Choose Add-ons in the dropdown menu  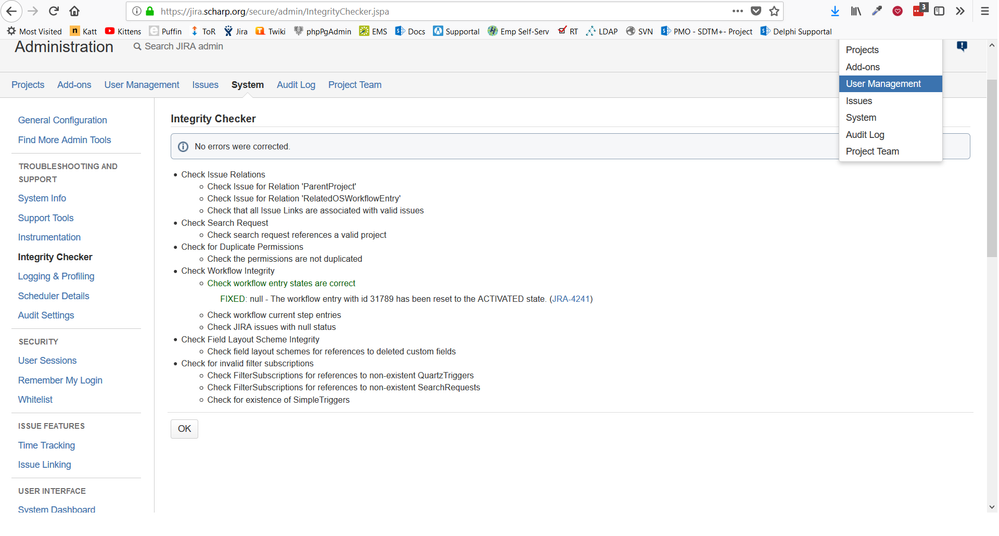click(x=890, y=67)
